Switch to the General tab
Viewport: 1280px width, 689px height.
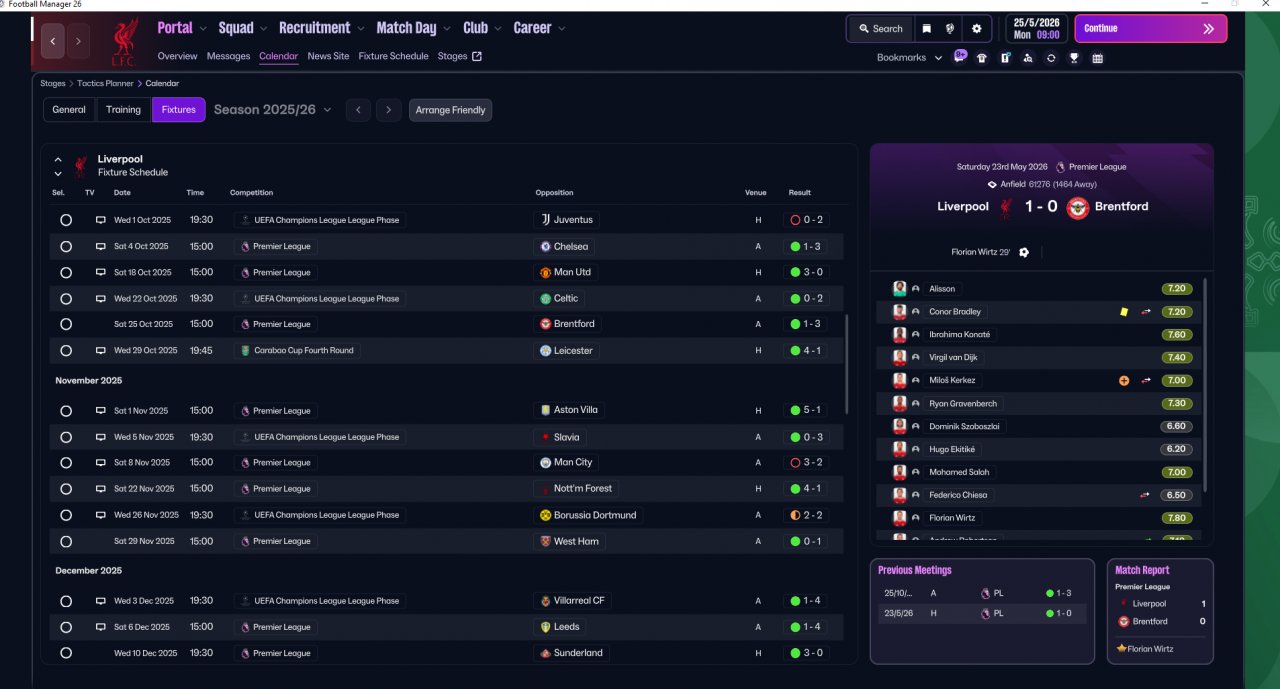click(69, 110)
